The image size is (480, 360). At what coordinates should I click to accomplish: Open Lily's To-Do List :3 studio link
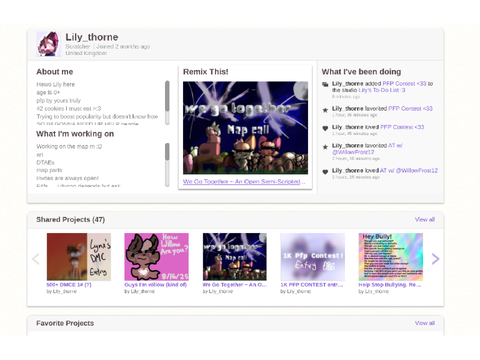coord(382,90)
